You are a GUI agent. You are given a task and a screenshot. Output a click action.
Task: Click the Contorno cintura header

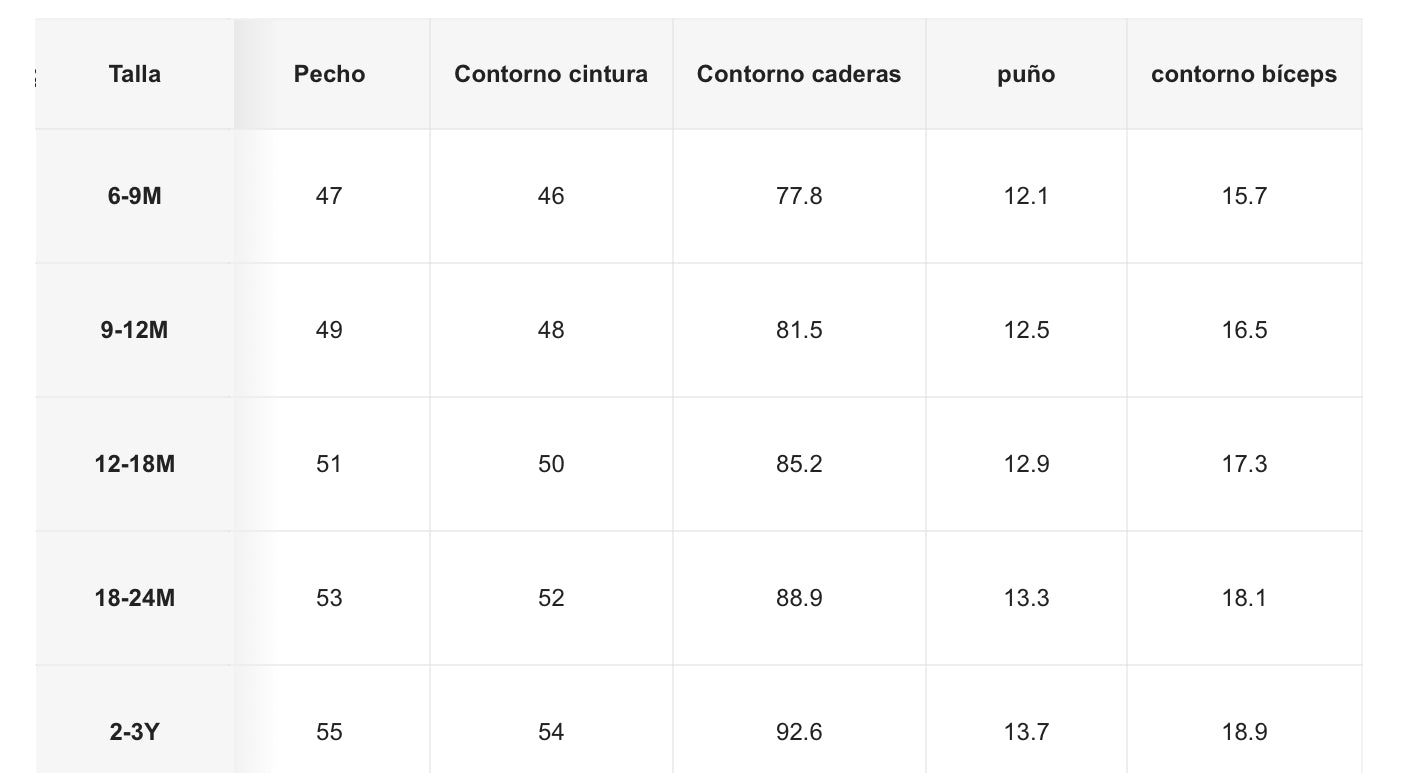[x=551, y=74]
